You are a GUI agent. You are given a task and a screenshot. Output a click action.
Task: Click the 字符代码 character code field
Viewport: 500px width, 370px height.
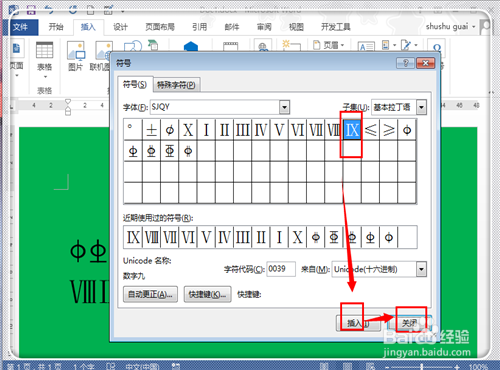[281, 269]
